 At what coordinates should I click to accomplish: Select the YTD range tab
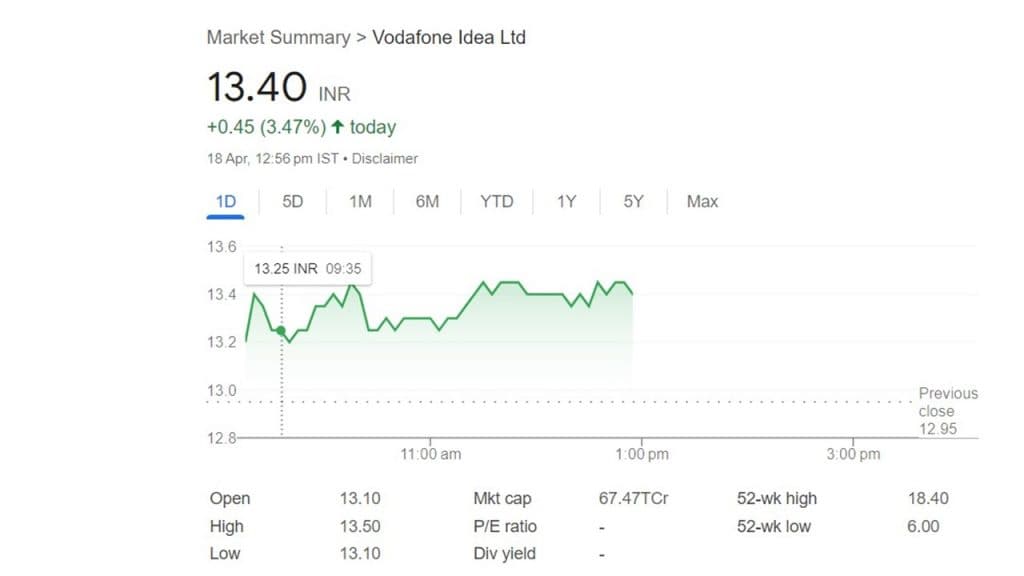click(x=496, y=201)
